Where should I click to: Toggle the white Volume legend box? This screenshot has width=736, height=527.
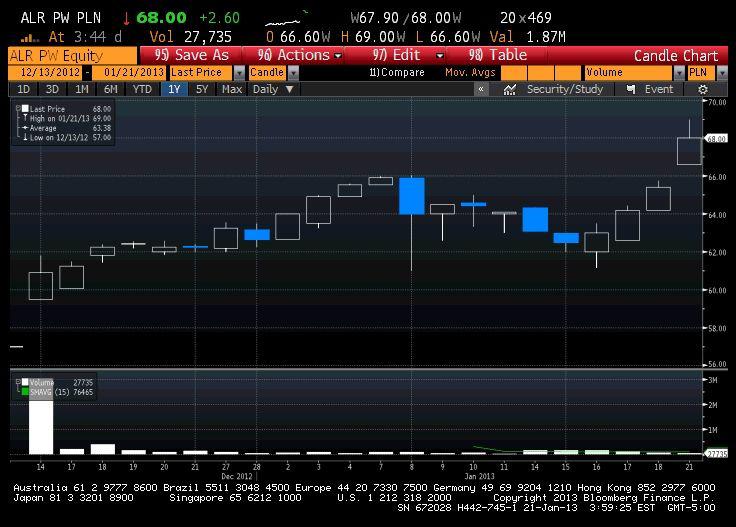click(25, 382)
